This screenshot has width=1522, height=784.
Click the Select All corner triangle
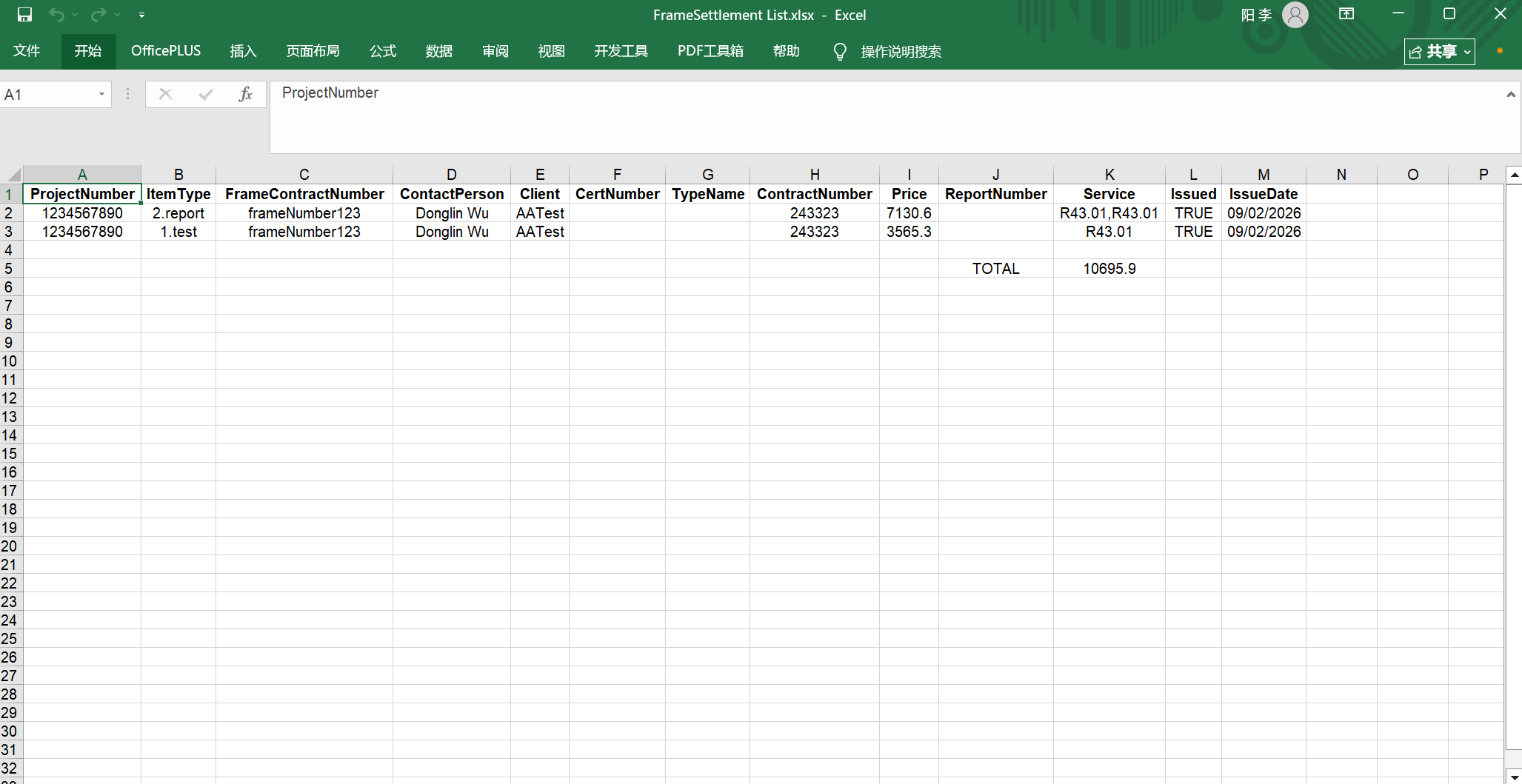pyautogui.click(x=13, y=175)
